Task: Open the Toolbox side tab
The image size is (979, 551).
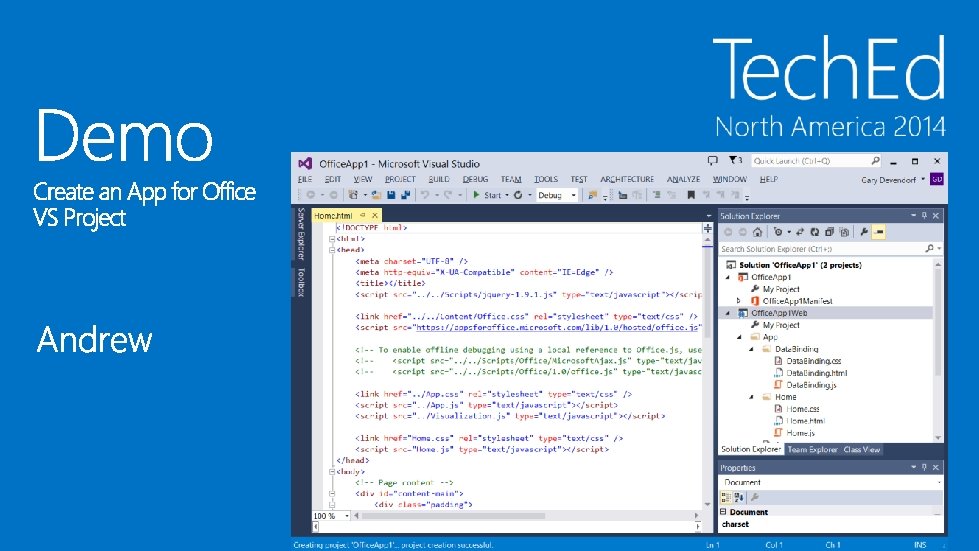Action: (x=301, y=282)
